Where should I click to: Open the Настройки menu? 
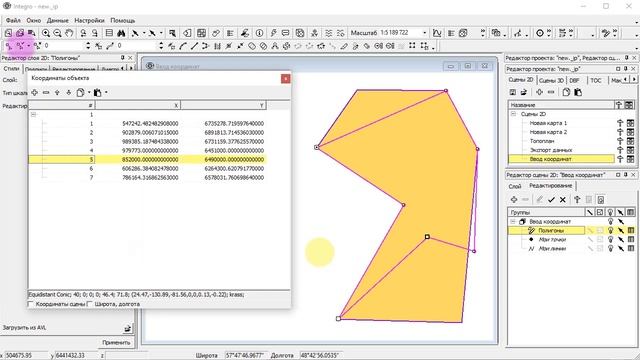(89, 20)
